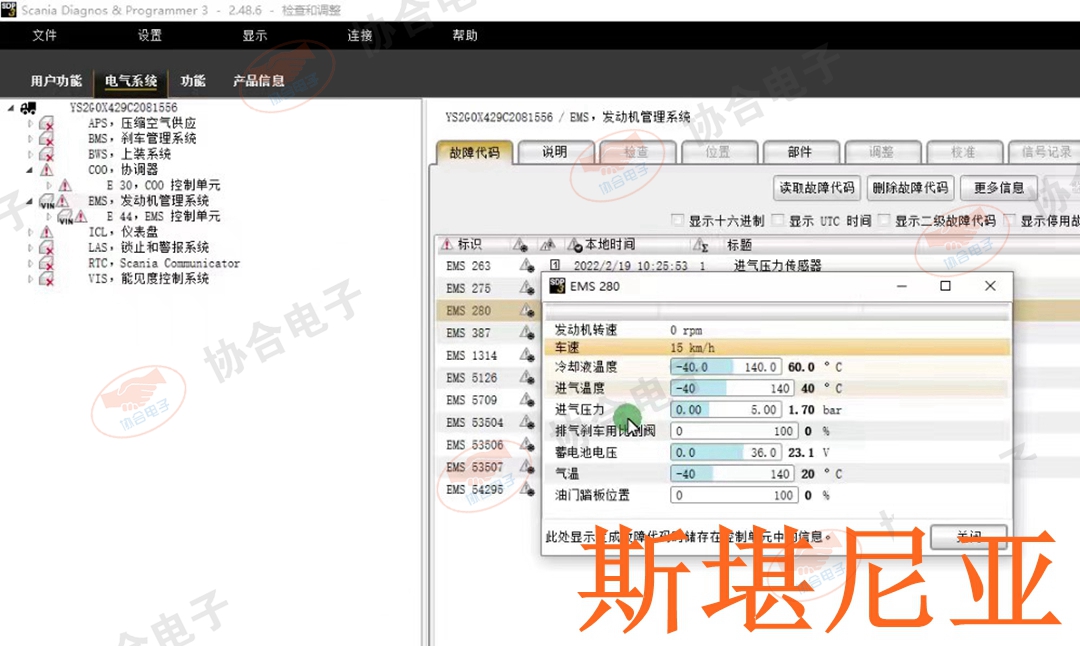Select the LAS 锁止和警报系统 tree item

point(148,248)
